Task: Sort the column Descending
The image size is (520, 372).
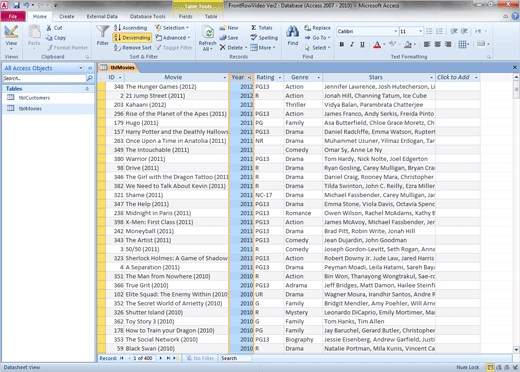Action: (132, 38)
